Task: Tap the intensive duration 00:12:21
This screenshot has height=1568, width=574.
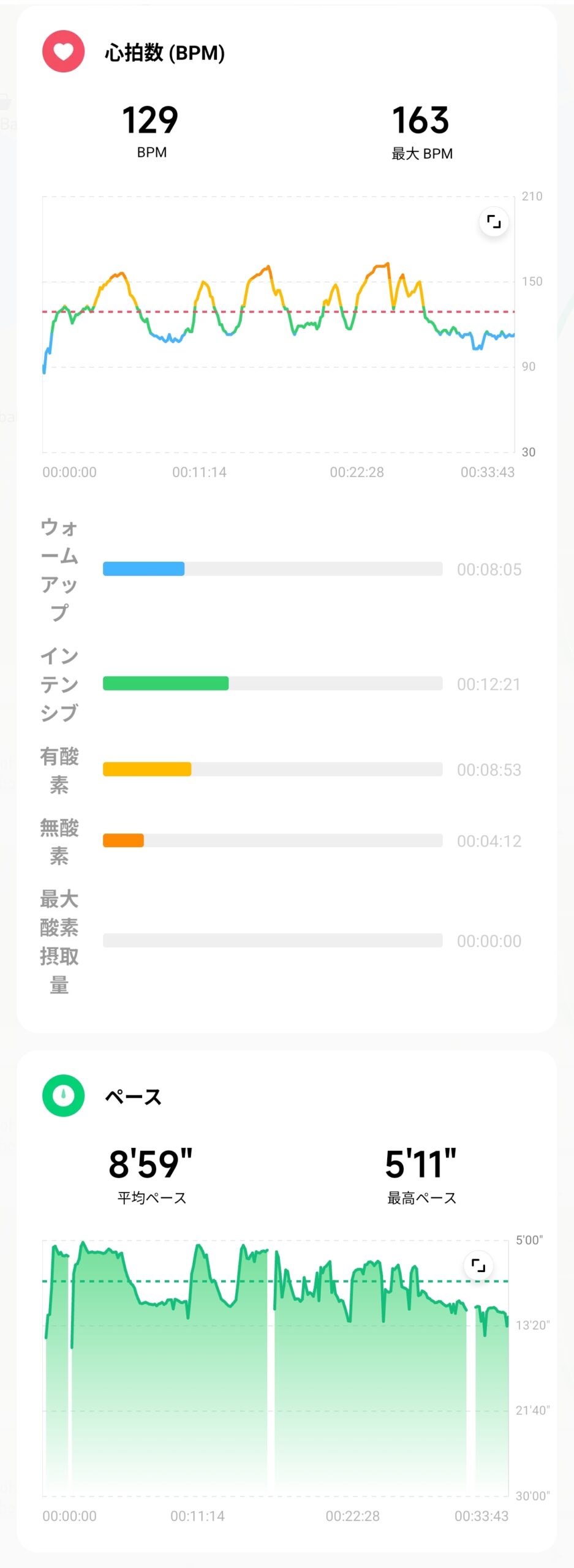Action: click(489, 684)
